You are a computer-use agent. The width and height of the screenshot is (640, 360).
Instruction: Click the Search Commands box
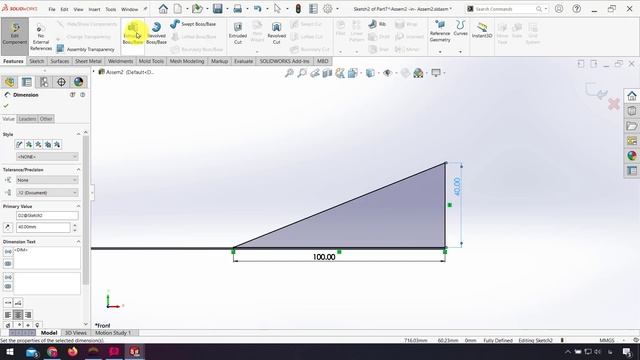click(x=504, y=9)
